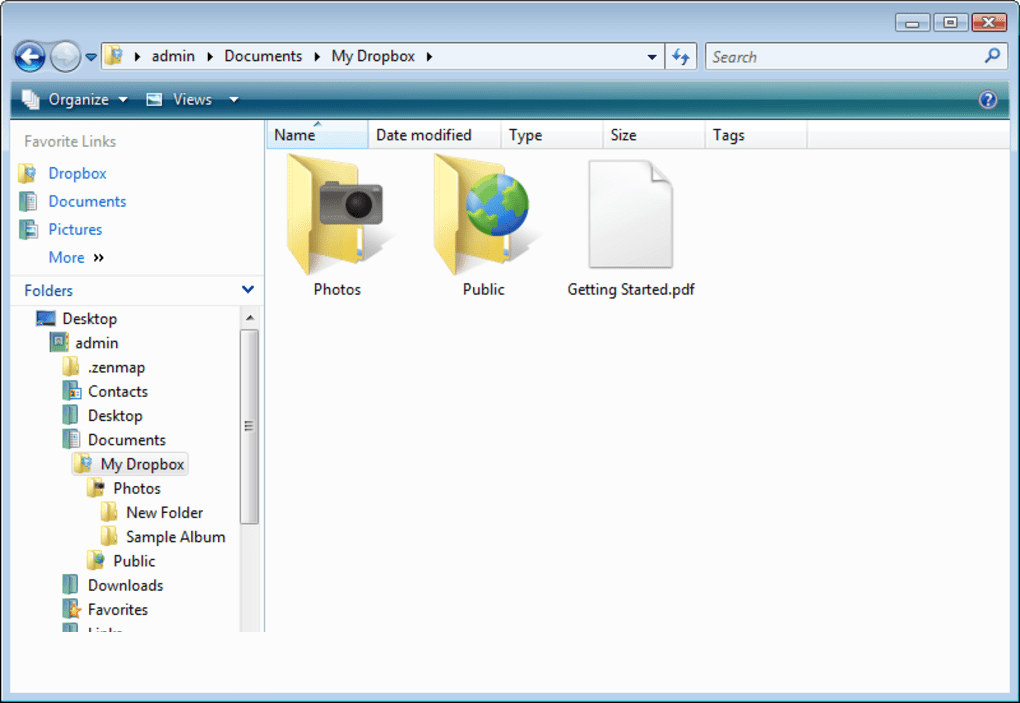
Task: Expand the arrow after admin breadcrumb
Action: 209,57
